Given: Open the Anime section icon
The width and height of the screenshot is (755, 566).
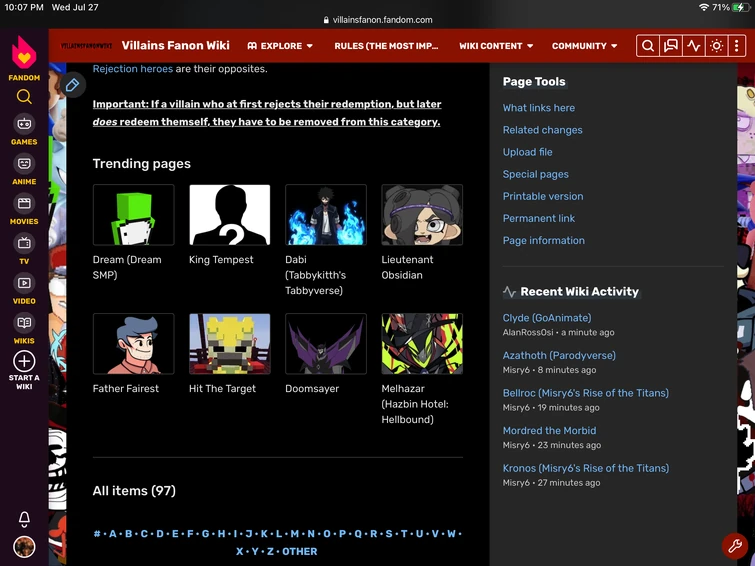Looking at the screenshot, I should coord(24,164).
